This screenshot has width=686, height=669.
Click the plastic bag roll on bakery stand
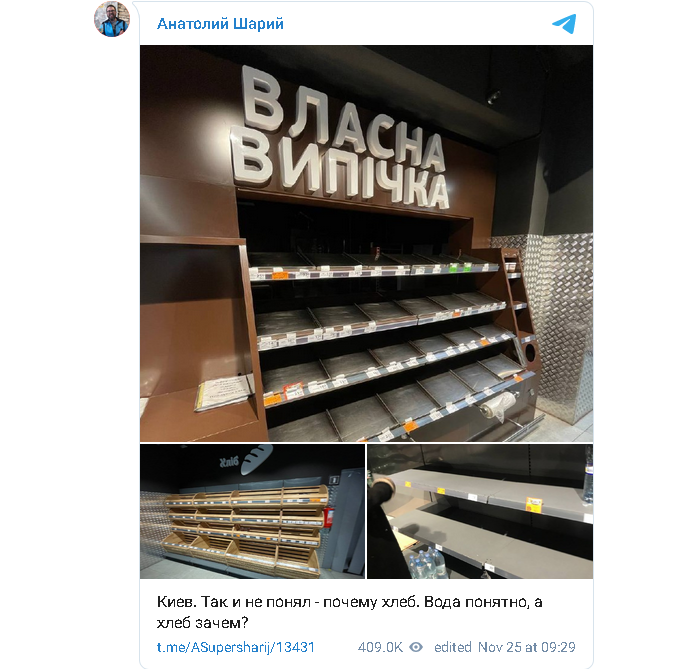[499, 406]
